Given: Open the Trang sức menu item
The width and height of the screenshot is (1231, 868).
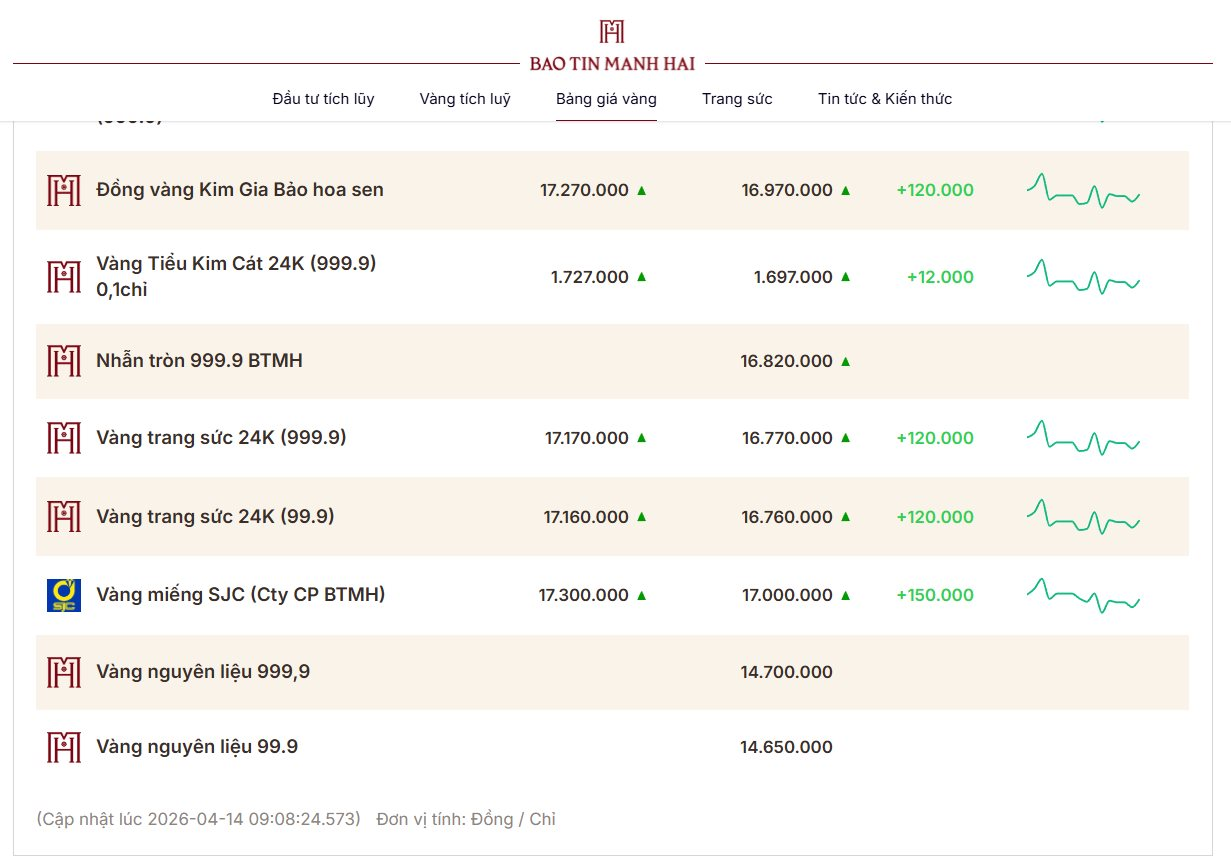Looking at the screenshot, I should (737, 99).
